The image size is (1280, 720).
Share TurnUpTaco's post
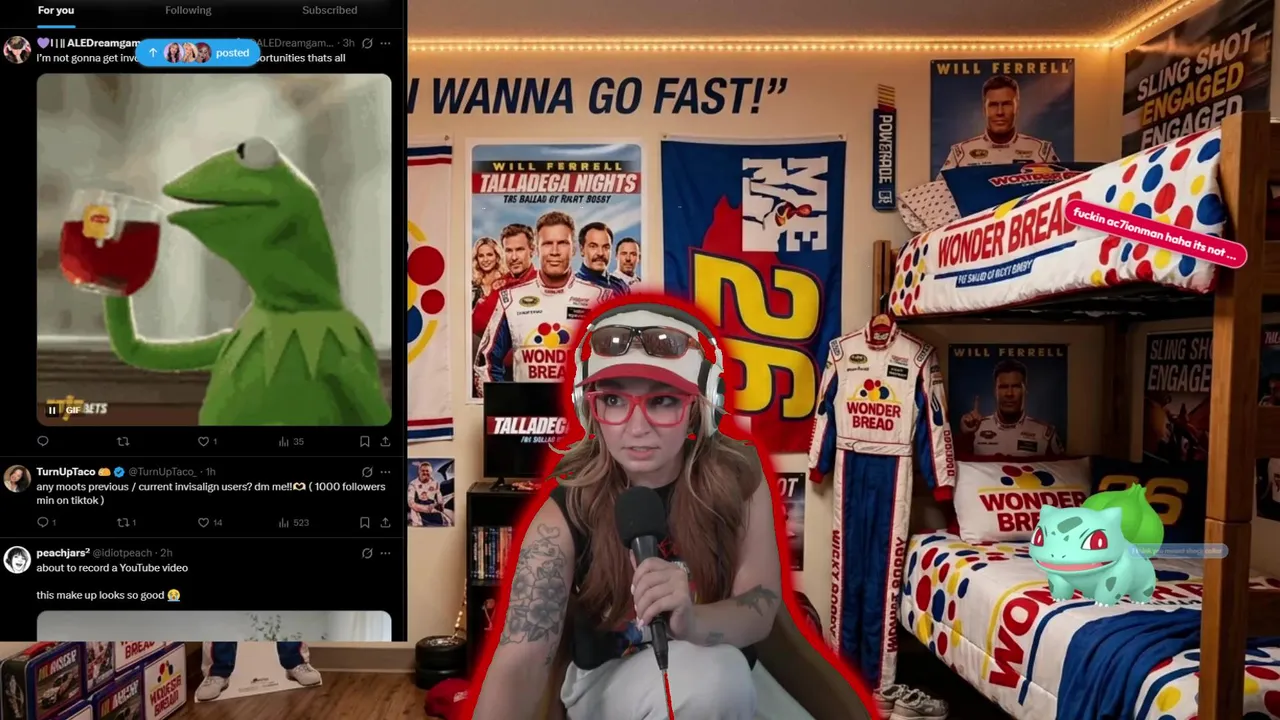coord(385,522)
